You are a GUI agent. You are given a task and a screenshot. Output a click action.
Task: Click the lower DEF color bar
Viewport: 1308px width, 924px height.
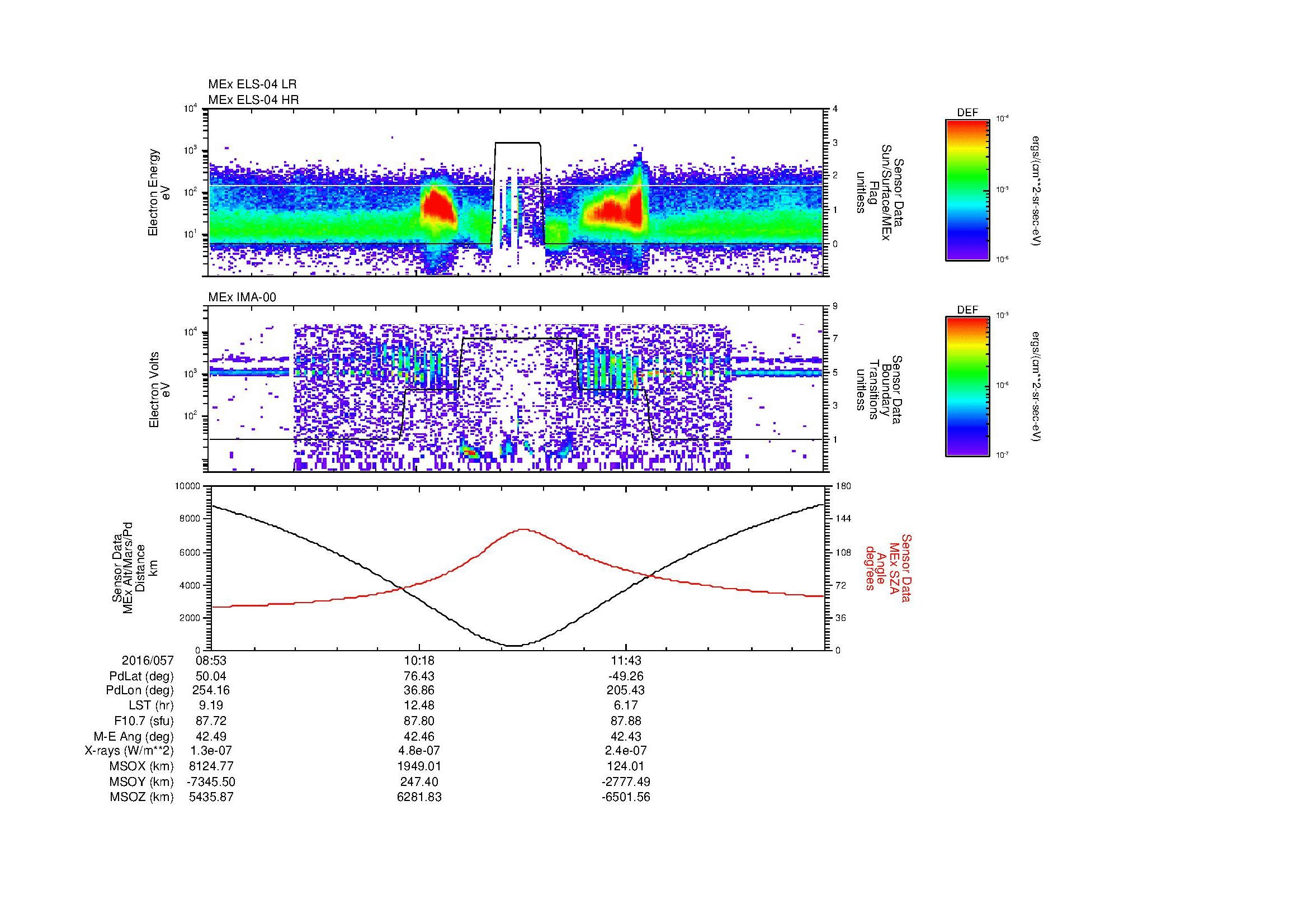(x=967, y=387)
